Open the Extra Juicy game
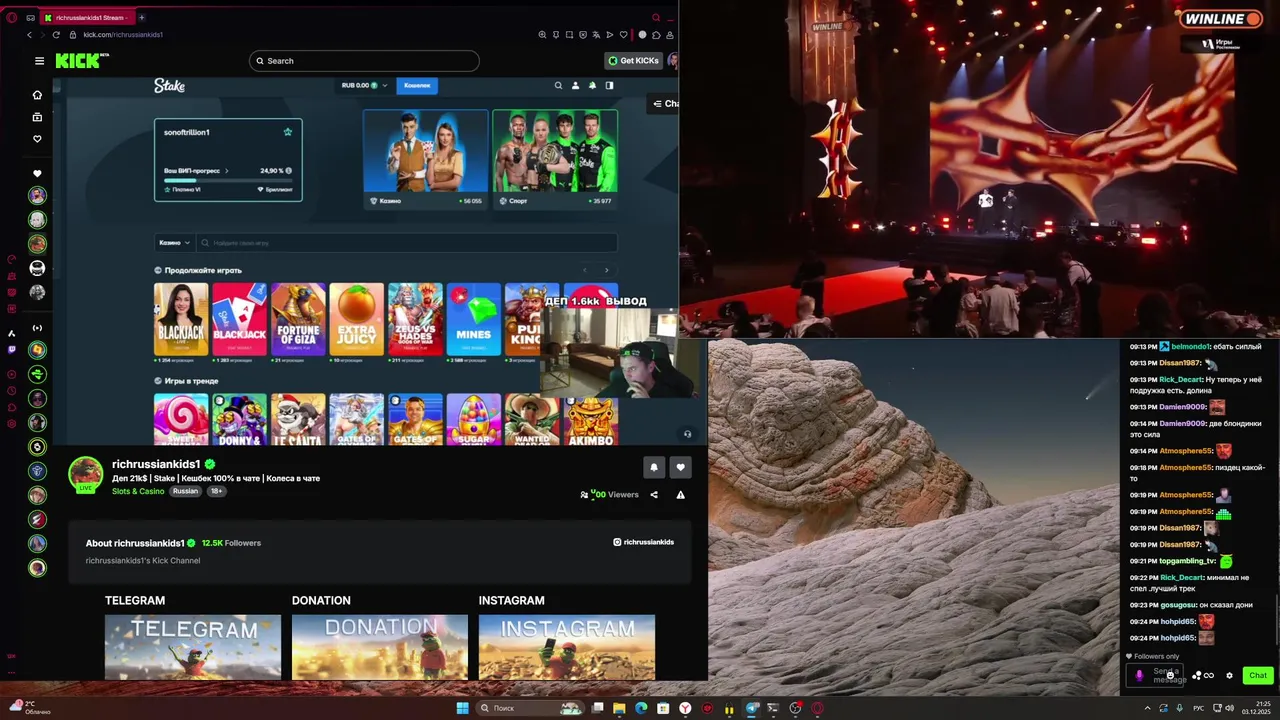Image resolution: width=1280 pixels, height=720 pixels. click(x=357, y=319)
